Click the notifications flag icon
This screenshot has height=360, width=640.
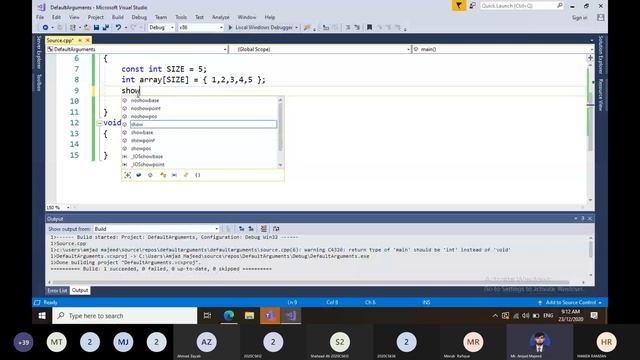pyautogui.click(x=459, y=6)
